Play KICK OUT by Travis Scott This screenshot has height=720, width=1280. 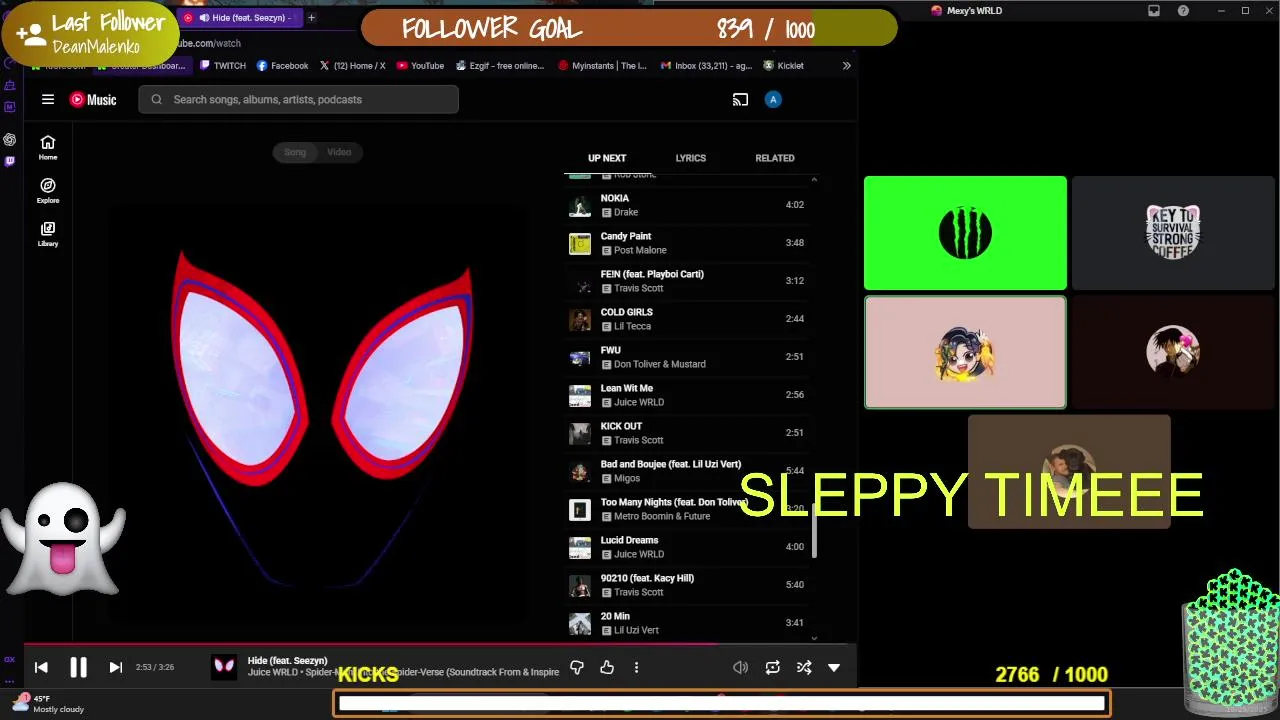point(690,433)
